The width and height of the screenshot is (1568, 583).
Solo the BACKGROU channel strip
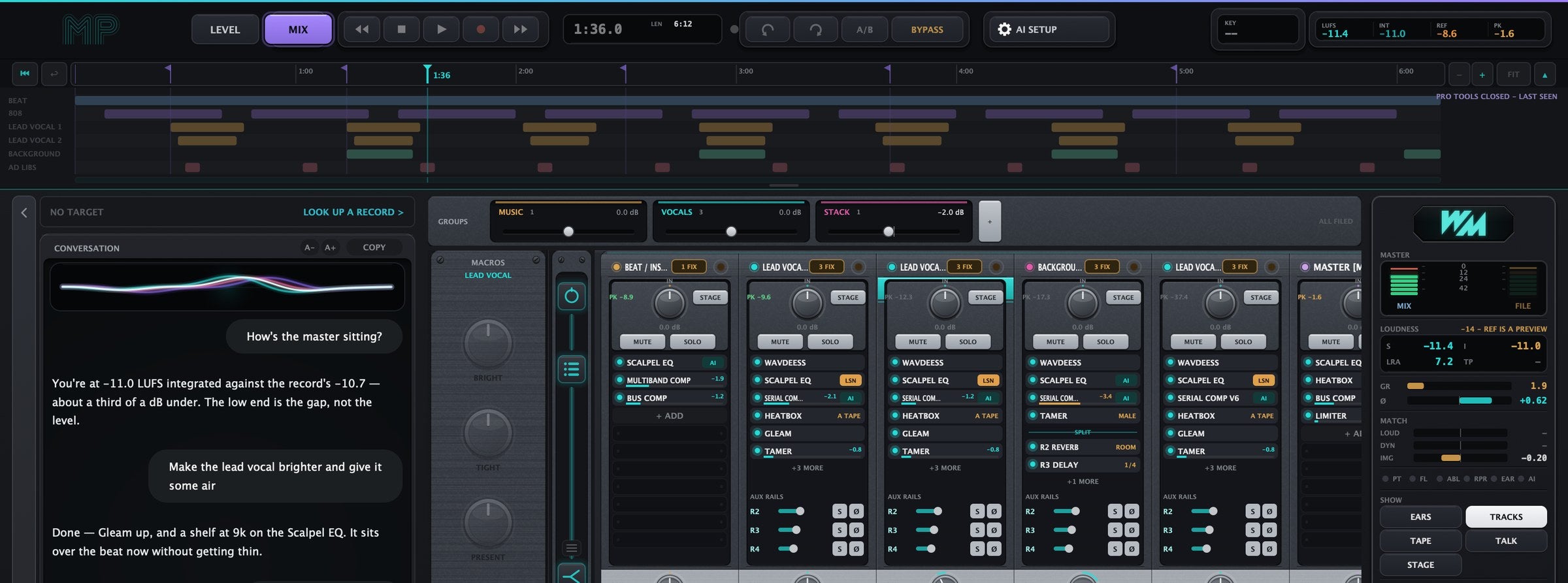(x=1105, y=341)
